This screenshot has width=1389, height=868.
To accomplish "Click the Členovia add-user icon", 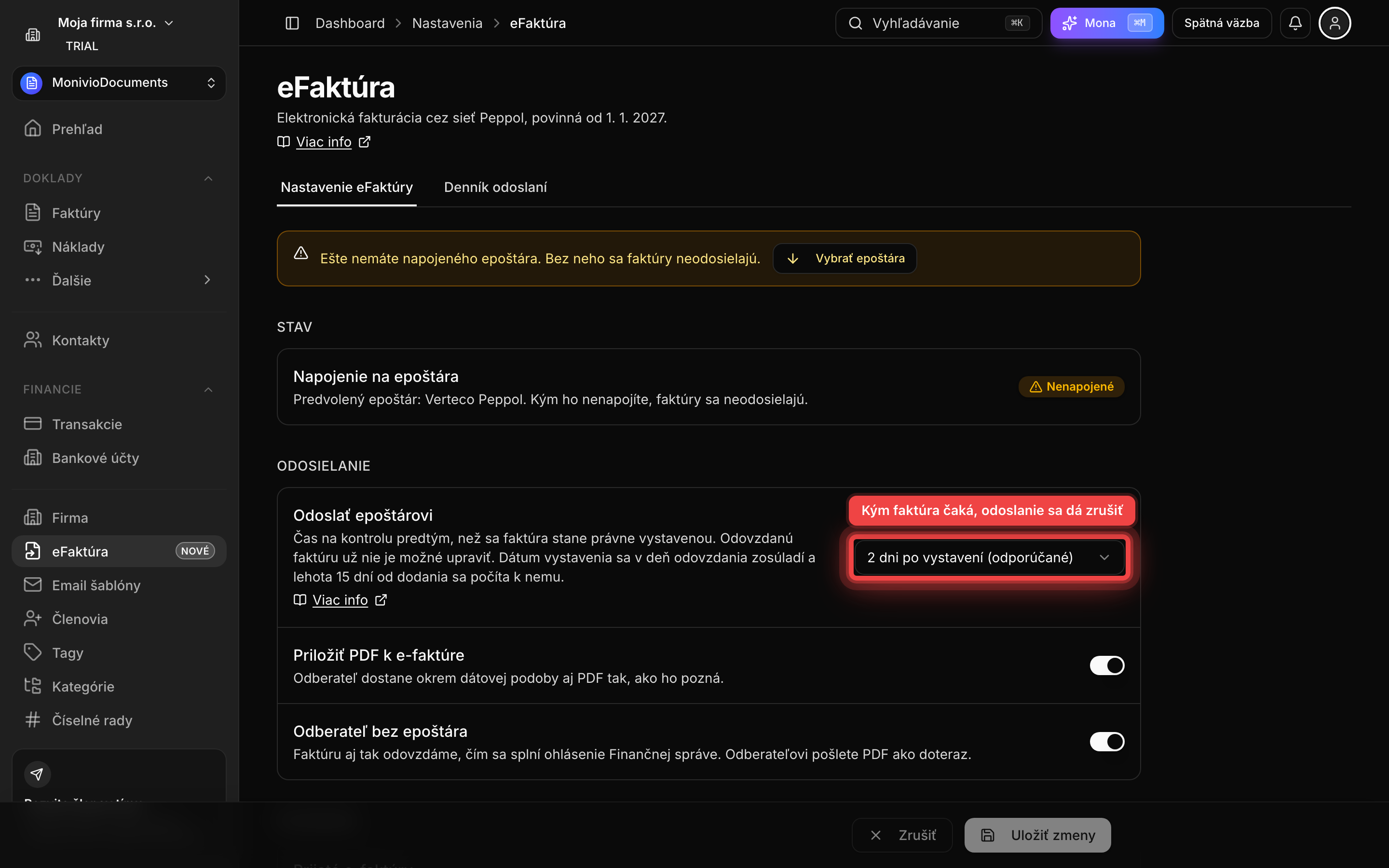I will [33, 618].
